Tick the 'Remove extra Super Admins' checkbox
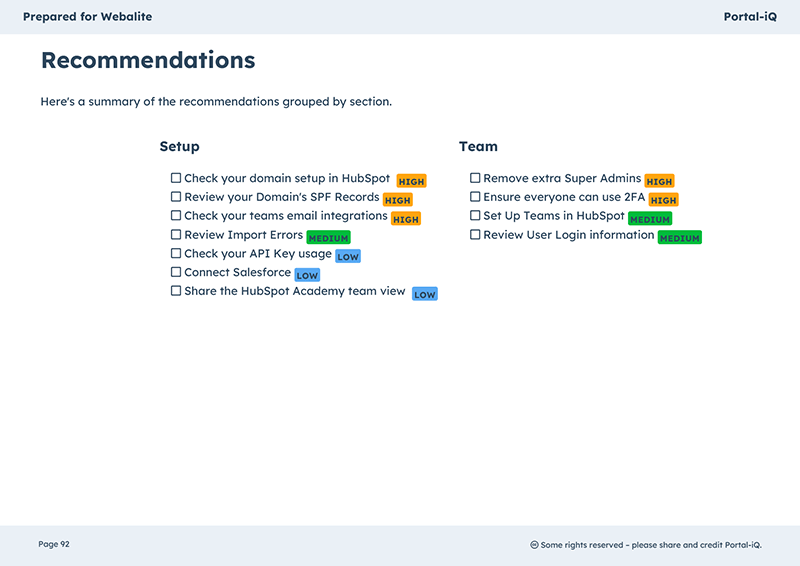This screenshot has width=800, height=566. tap(475, 178)
